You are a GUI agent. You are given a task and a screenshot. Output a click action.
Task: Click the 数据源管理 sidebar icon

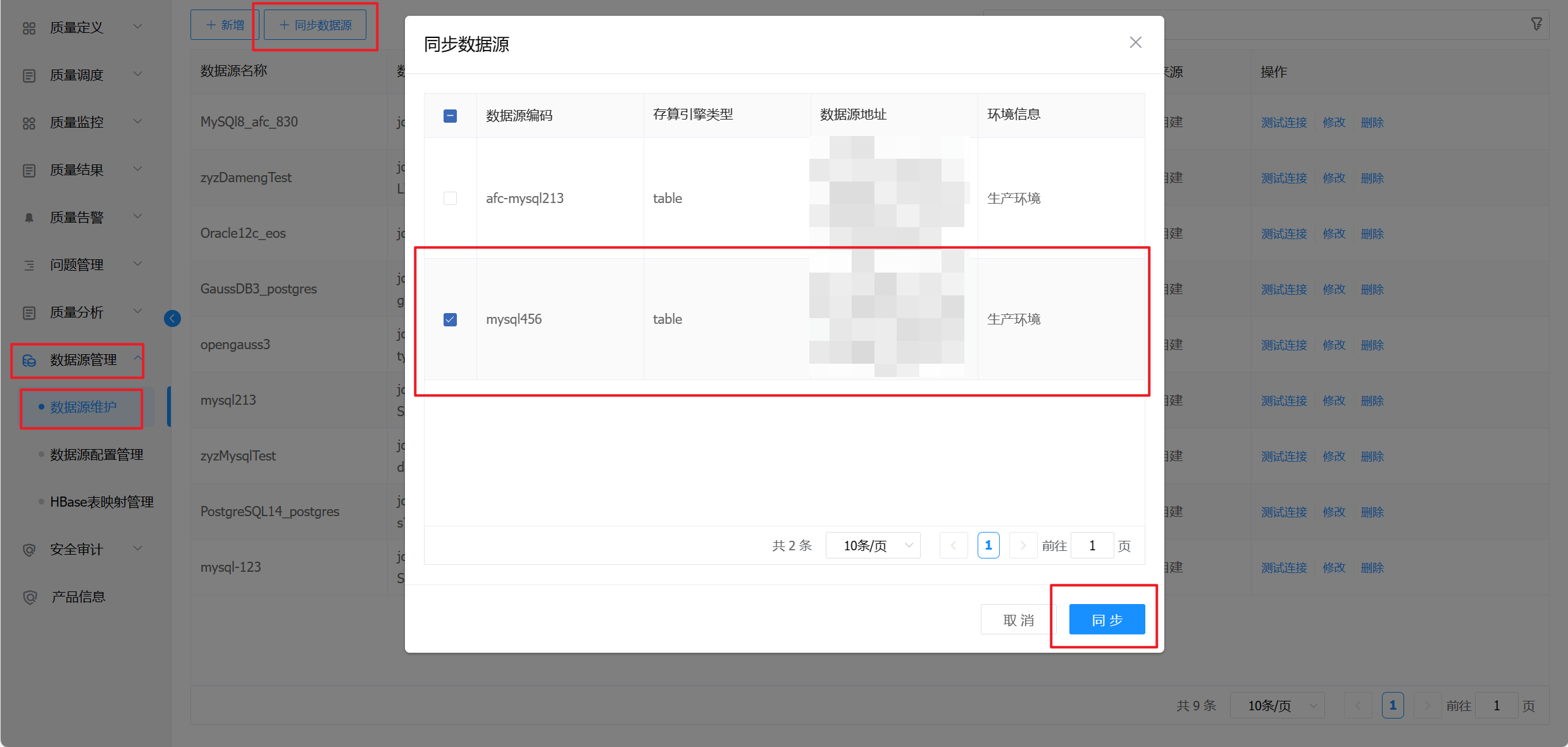pyautogui.click(x=29, y=361)
